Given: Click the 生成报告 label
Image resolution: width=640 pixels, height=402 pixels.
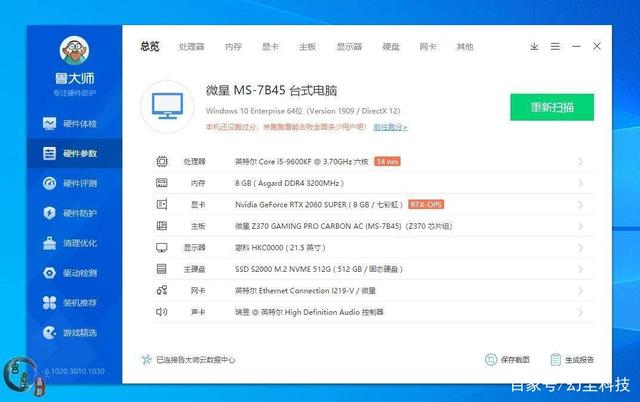Looking at the screenshot, I should (579, 360).
